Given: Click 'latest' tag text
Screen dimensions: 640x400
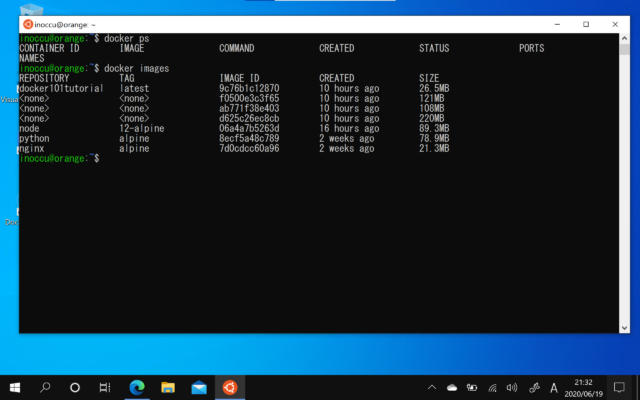Looking at the screenshot, I should click(x=134, y=88).
